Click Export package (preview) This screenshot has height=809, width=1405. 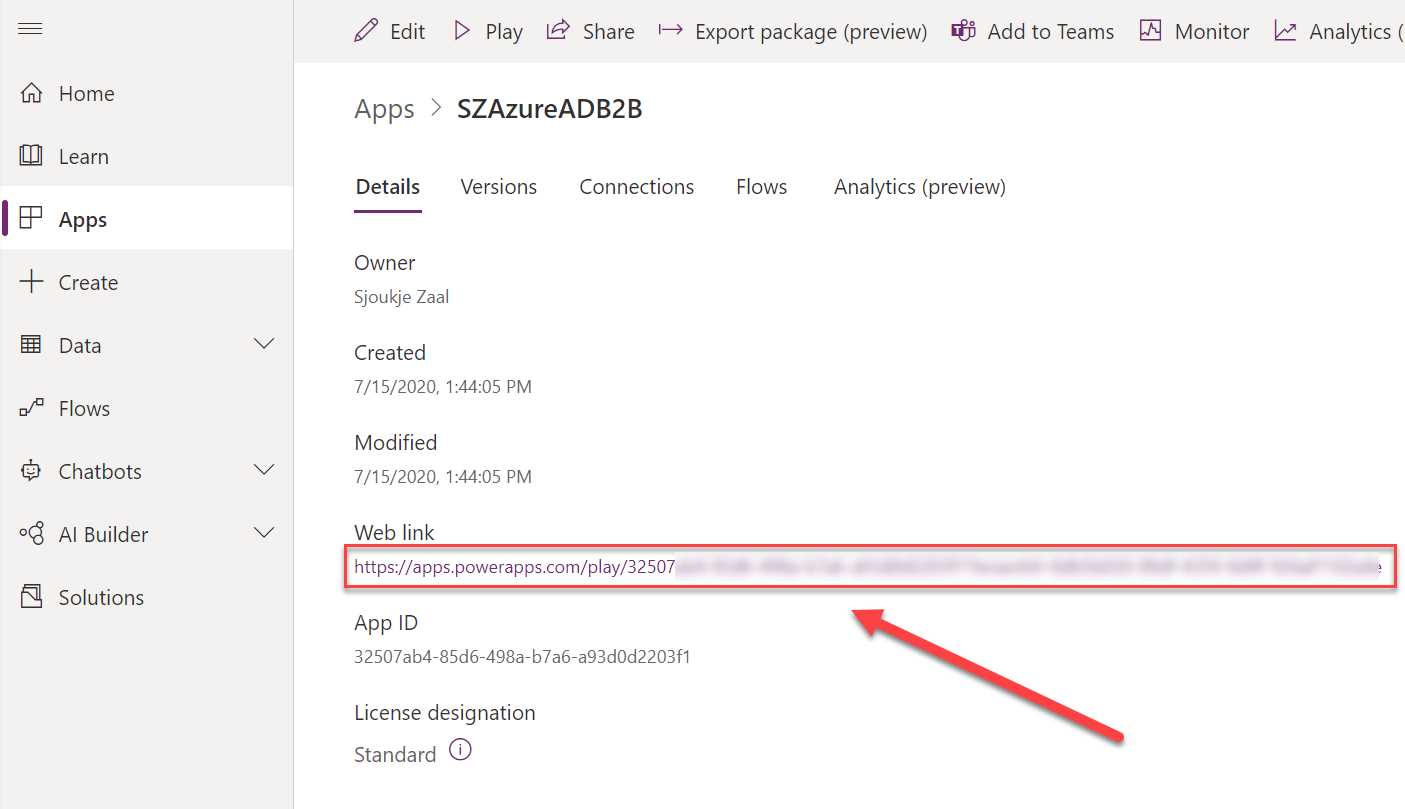(x=793, y=31)
